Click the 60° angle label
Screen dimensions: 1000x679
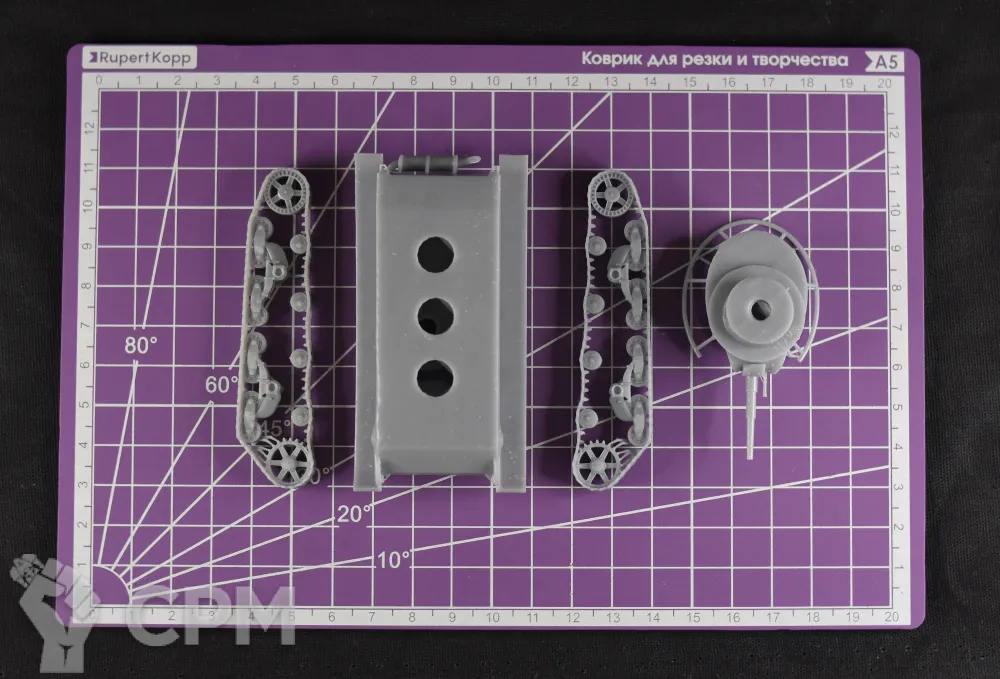221,384
